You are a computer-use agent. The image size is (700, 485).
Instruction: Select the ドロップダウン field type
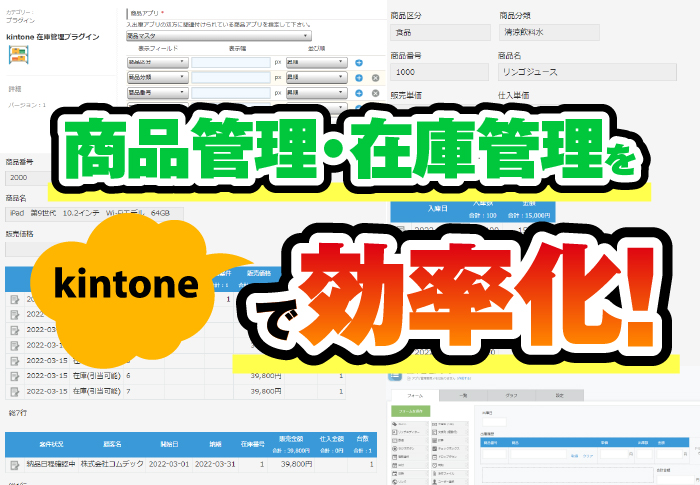click(450, 457)
